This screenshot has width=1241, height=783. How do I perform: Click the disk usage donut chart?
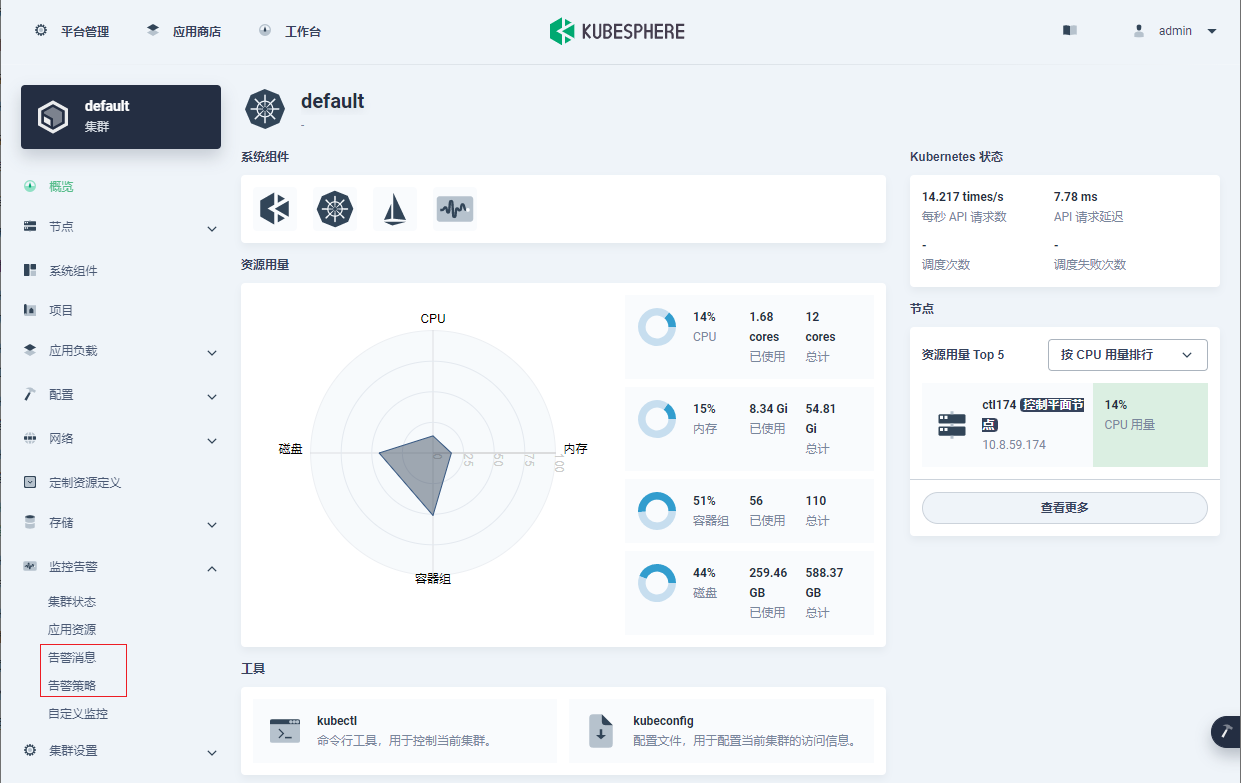point(657,582)
